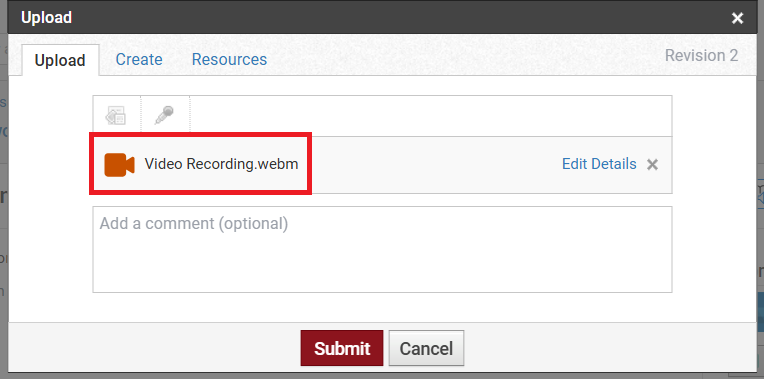Viewport: 764px width, 379px height.
Task: Cancel the upload dialog
Action: point(426,348)
